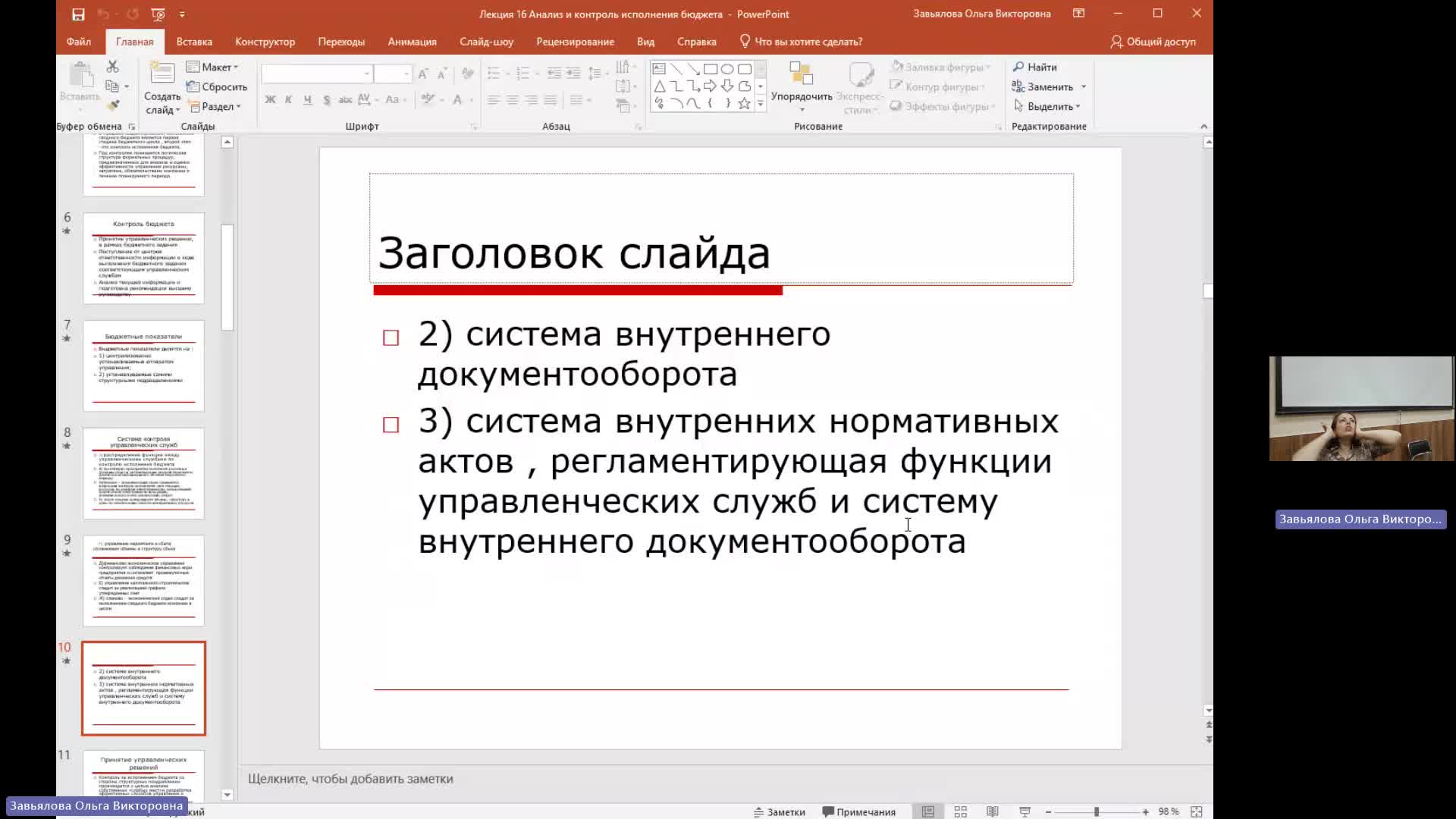
Task: Save the presentation with the floppy disk icon
Action: [78, 14]
